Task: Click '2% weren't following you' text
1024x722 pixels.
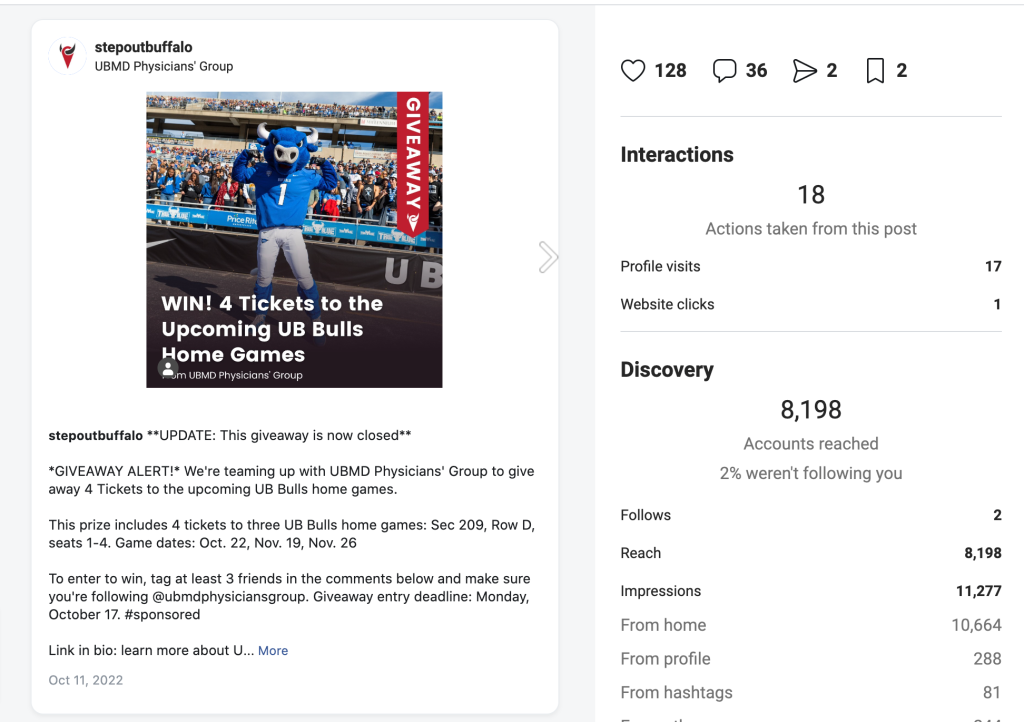Action: pos(811,473)
